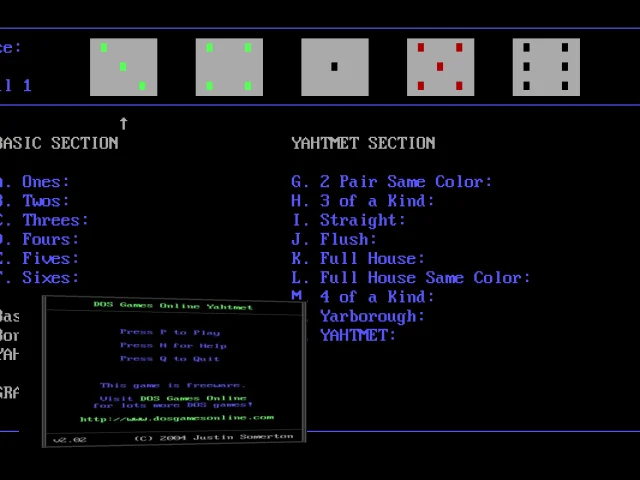Pick L. Full House Same Color

411,278
